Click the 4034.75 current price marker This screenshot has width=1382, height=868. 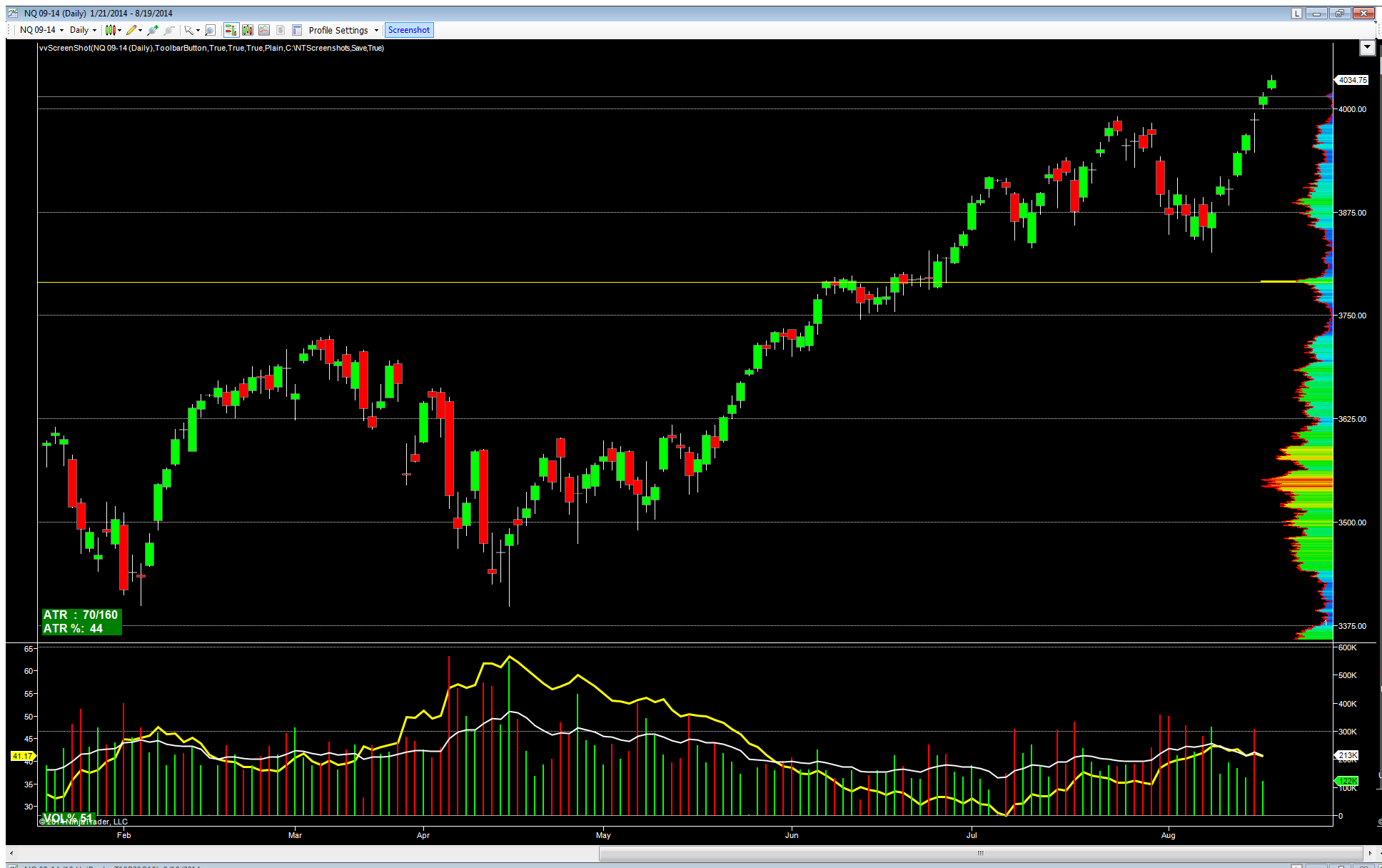(1352, 80)
